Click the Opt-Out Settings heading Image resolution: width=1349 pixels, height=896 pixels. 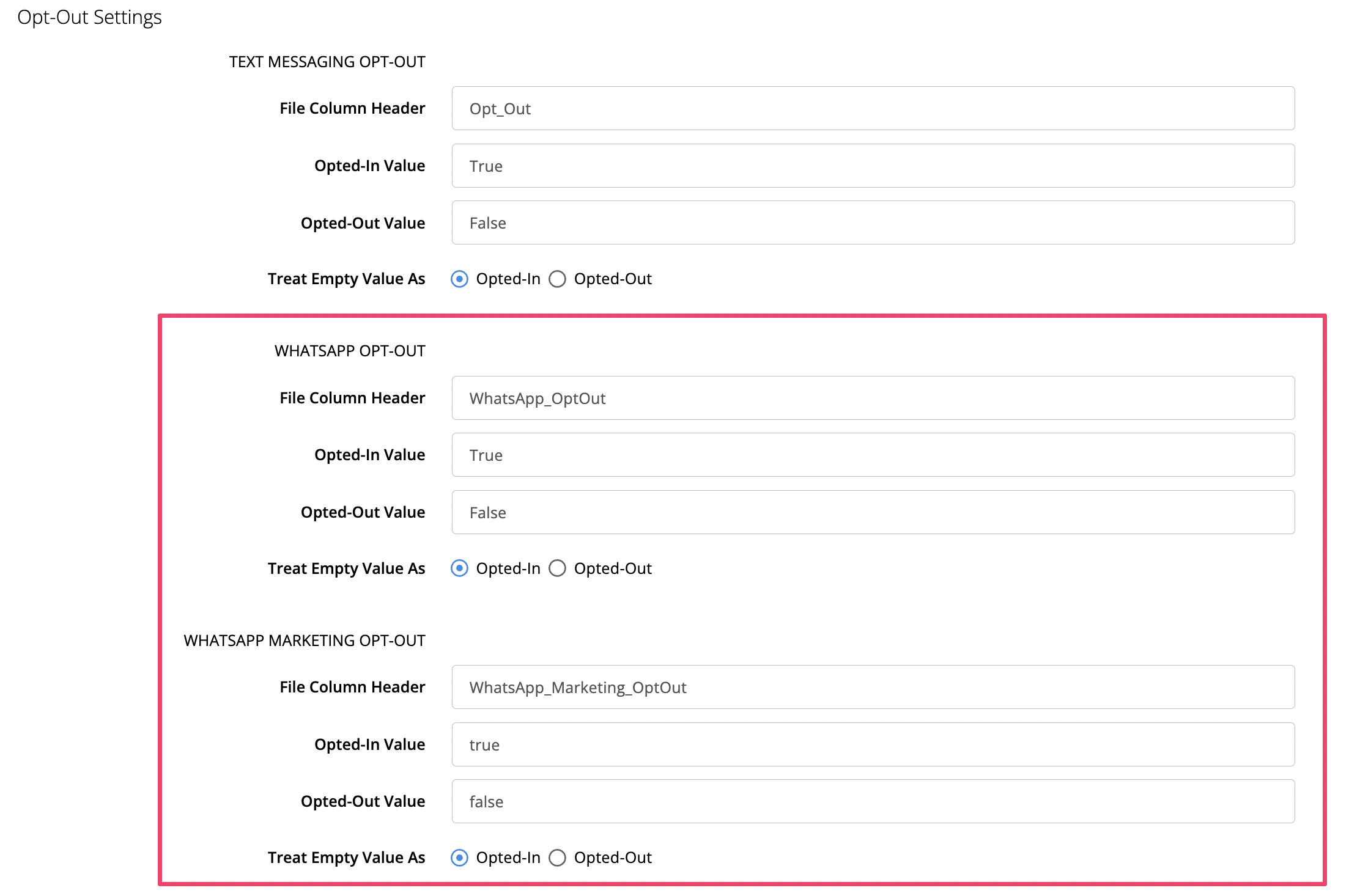pos(89,17)
